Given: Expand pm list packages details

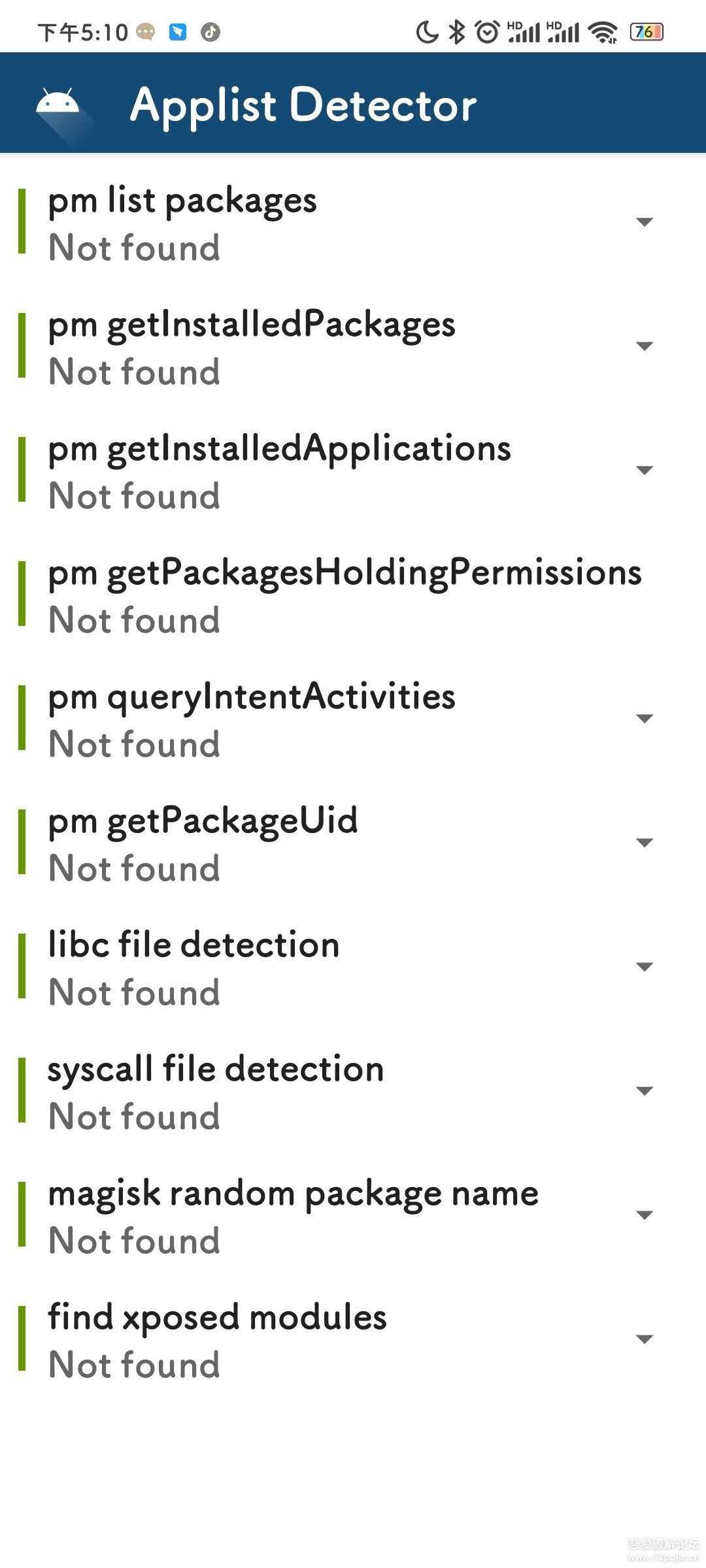Looking at the screenshot, I should coord(645,222).
